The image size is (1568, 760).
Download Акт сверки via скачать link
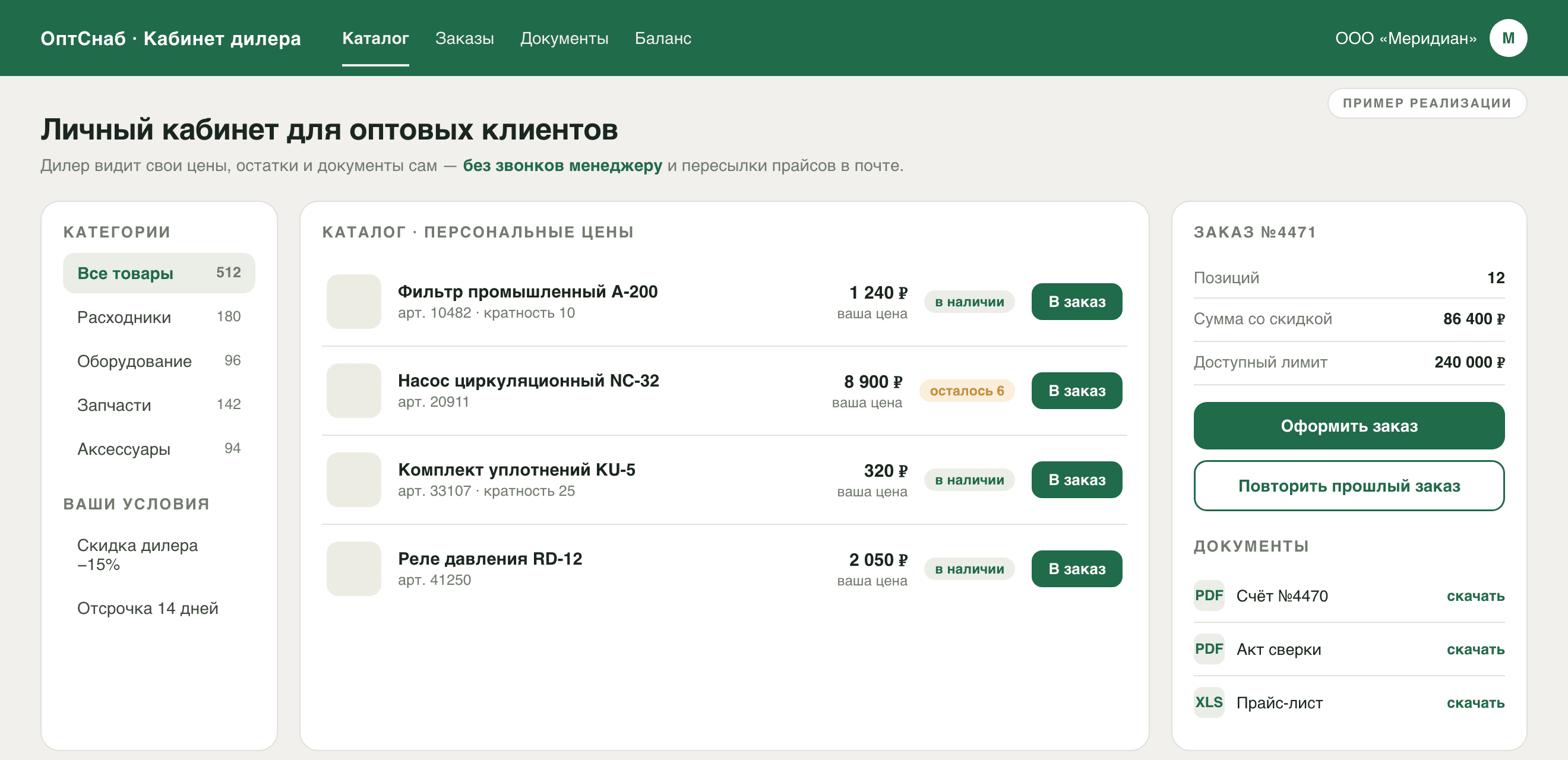click(1475, 649)
